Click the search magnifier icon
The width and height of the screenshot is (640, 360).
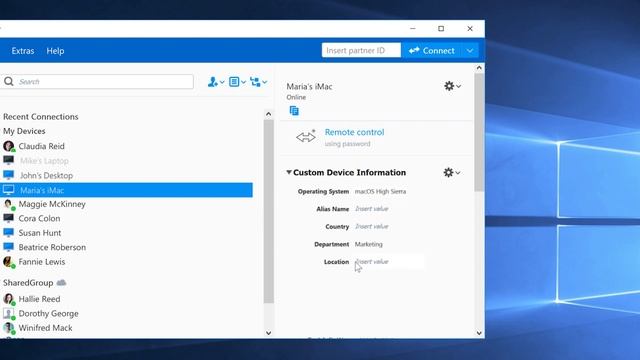[9, 82]
